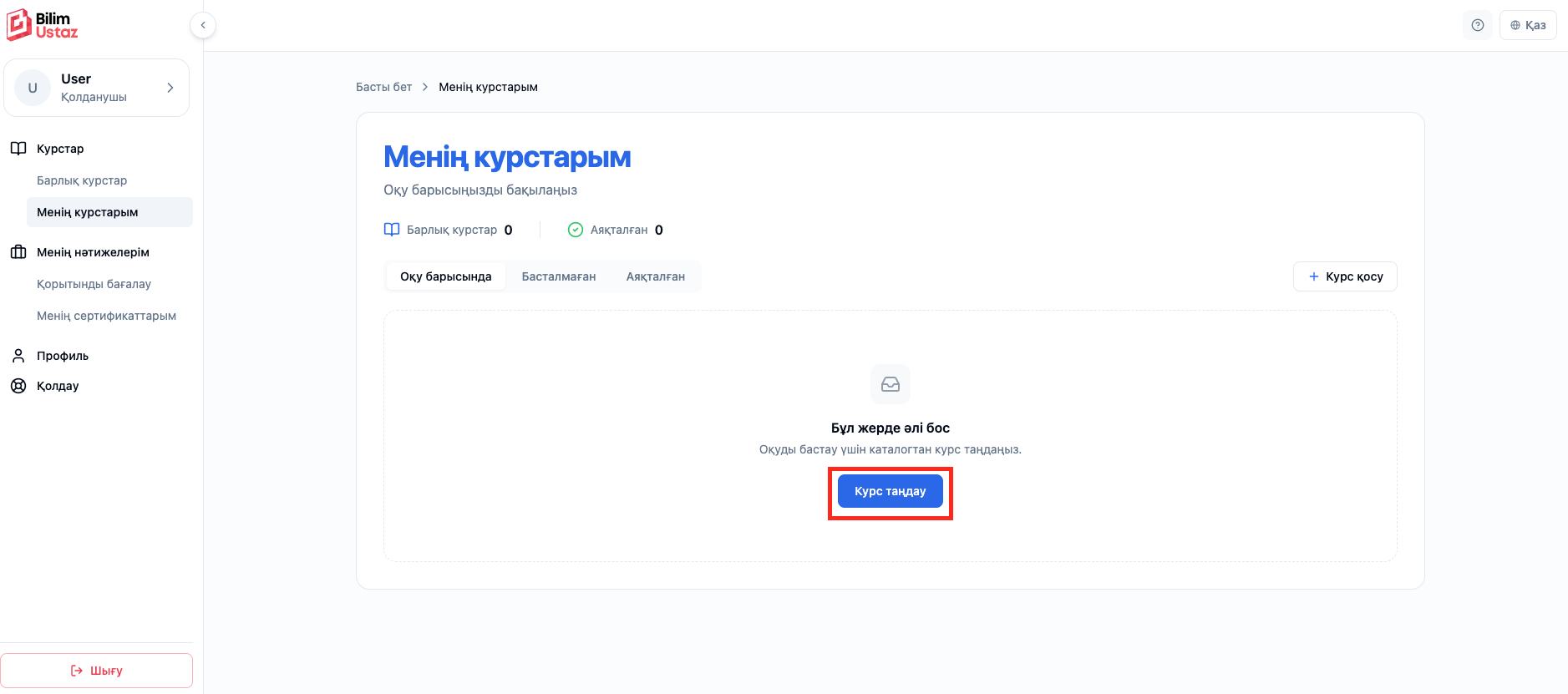
Task: Click the lifebuoy icon next to Қолдау
Action: point(18,386)
